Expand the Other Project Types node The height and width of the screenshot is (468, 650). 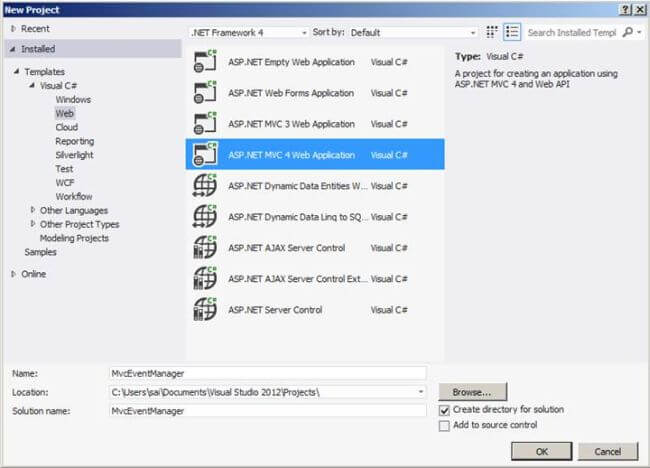click(x=32, y=224)
